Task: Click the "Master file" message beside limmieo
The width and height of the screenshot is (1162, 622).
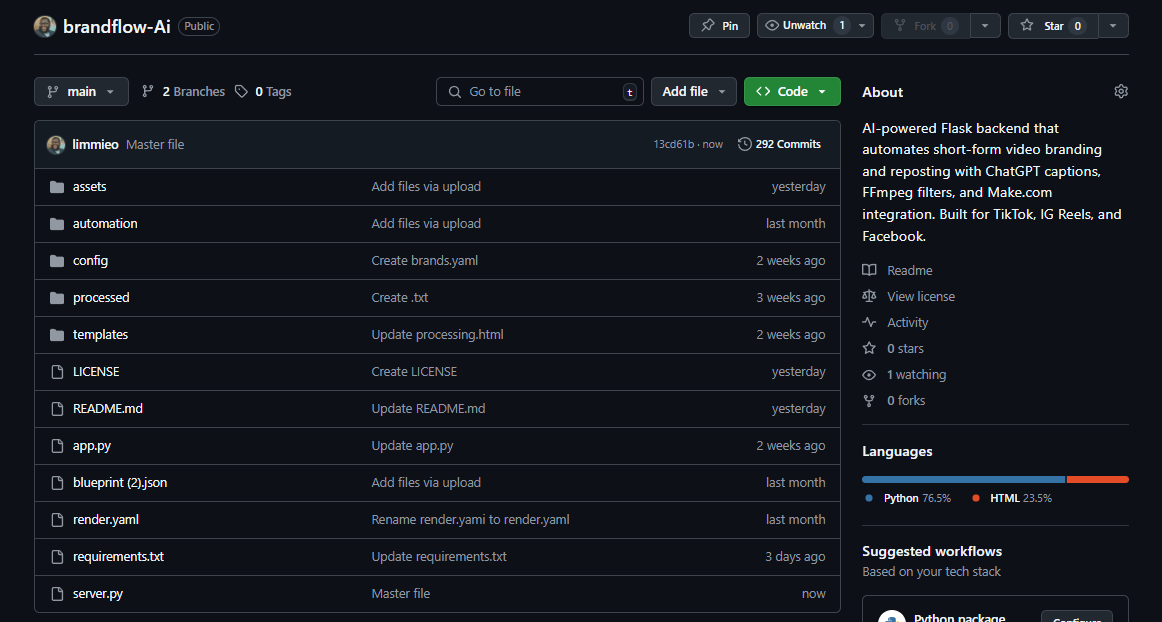Action: click(x=155, y=145)
